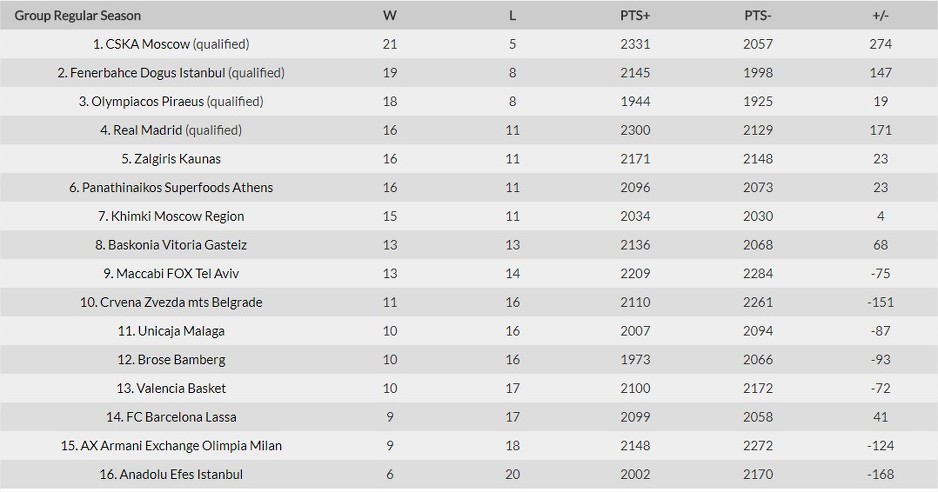Open the FC Barcelona Lassa entry
The width and height of the screenshot is (938, 492).
(x=182, y=418)
